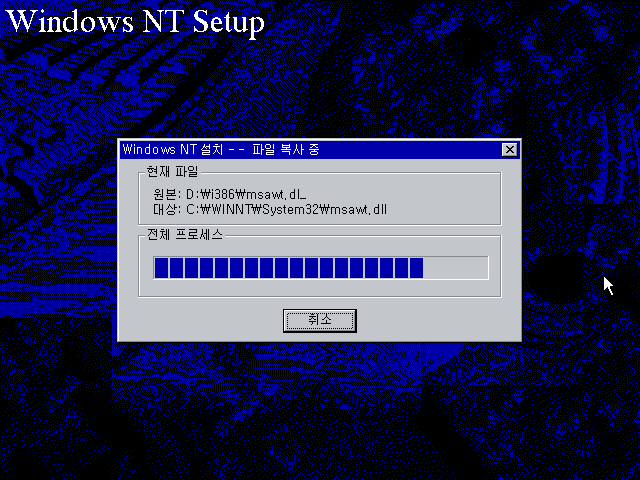Select the 원본 source path text
Viewport: 640px width, 480px height.
(230, 194)
